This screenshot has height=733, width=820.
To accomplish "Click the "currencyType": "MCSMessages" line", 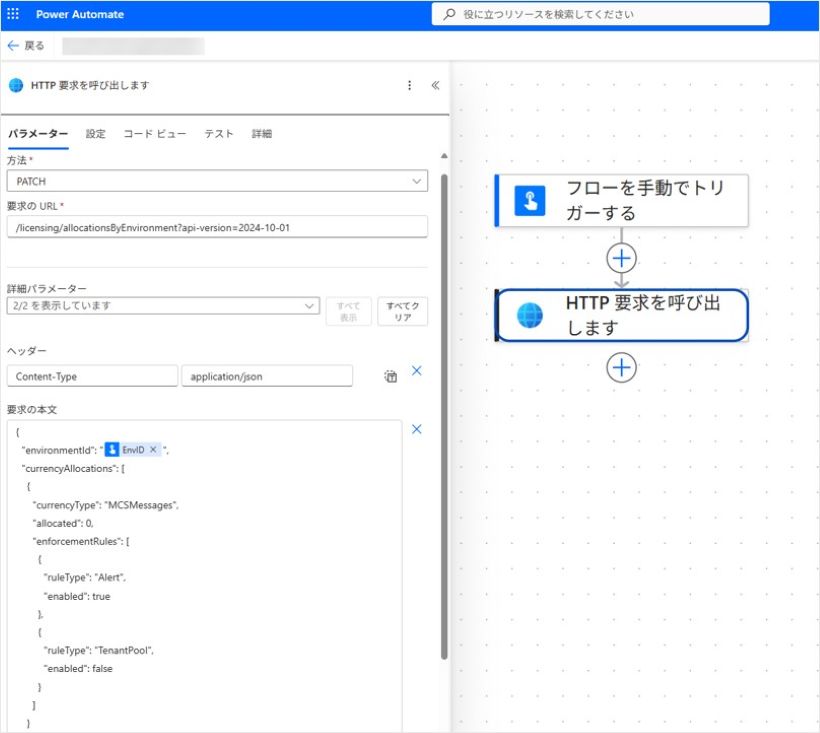I will [106, 505].
